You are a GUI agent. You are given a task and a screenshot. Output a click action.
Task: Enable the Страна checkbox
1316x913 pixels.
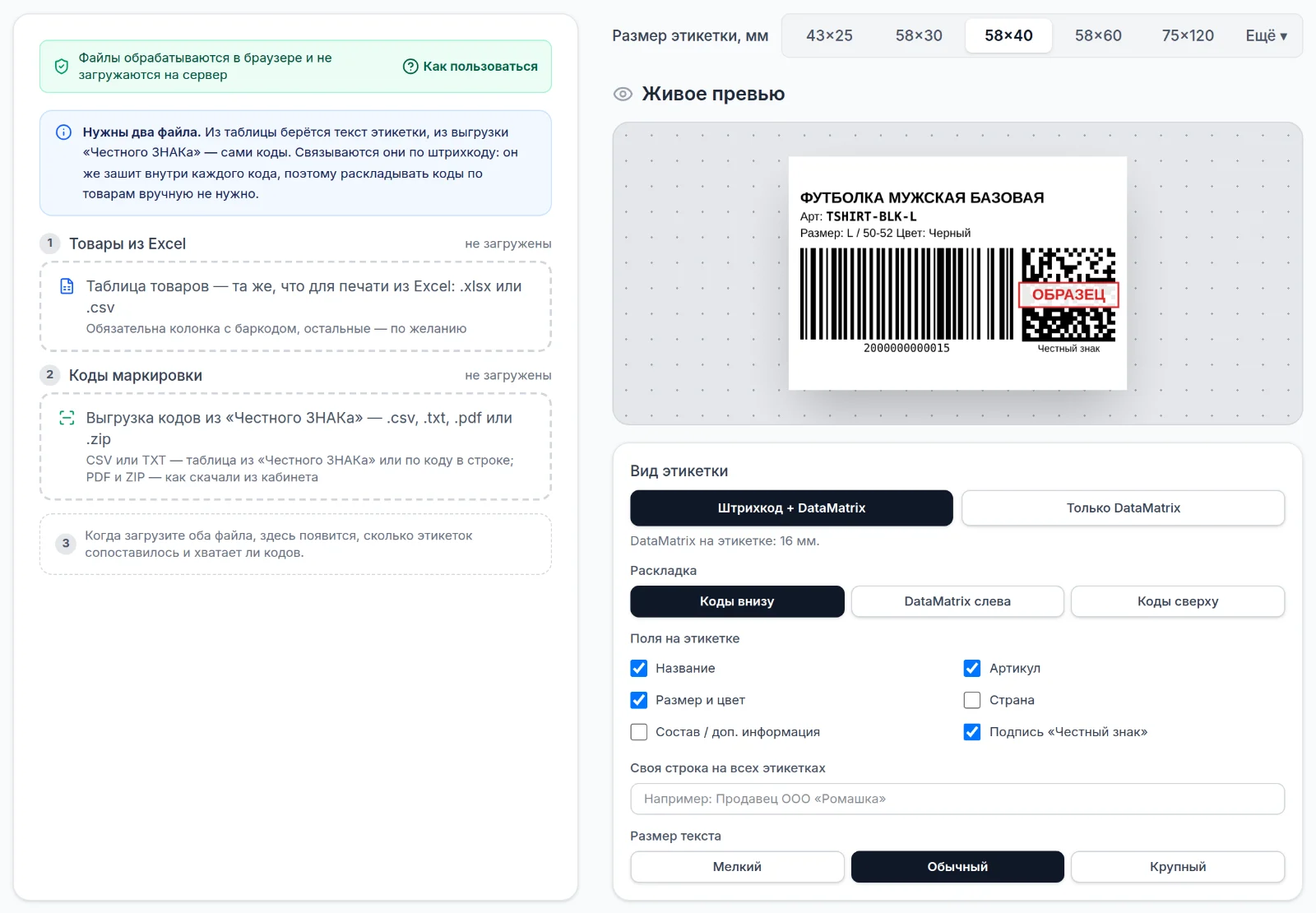[972, 700]
